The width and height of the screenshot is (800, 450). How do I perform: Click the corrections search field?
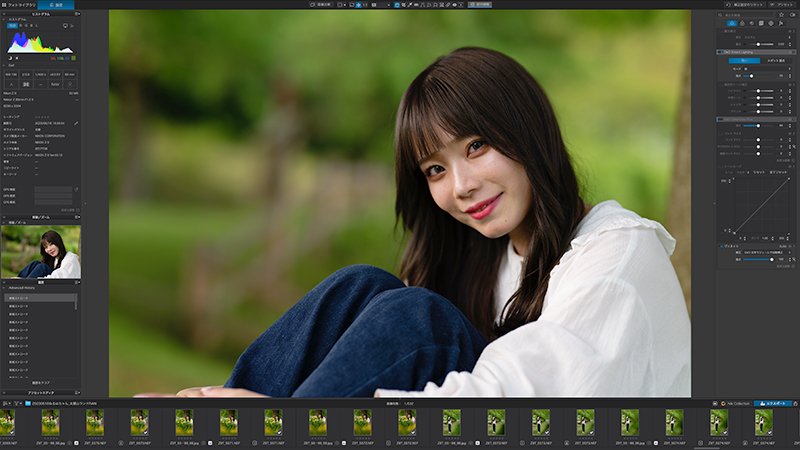tap(748, 15)
